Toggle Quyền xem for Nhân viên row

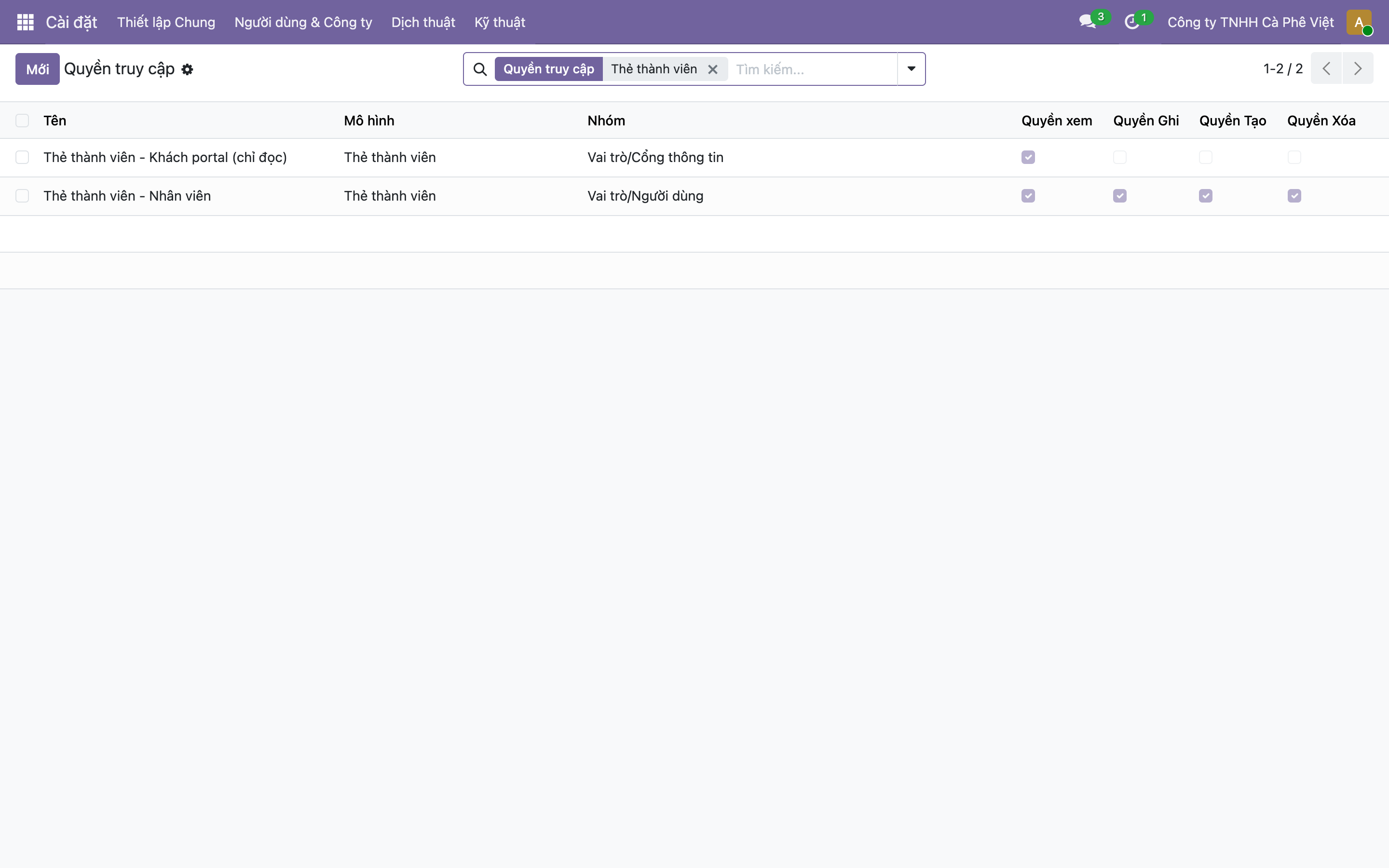point(1028,196)
